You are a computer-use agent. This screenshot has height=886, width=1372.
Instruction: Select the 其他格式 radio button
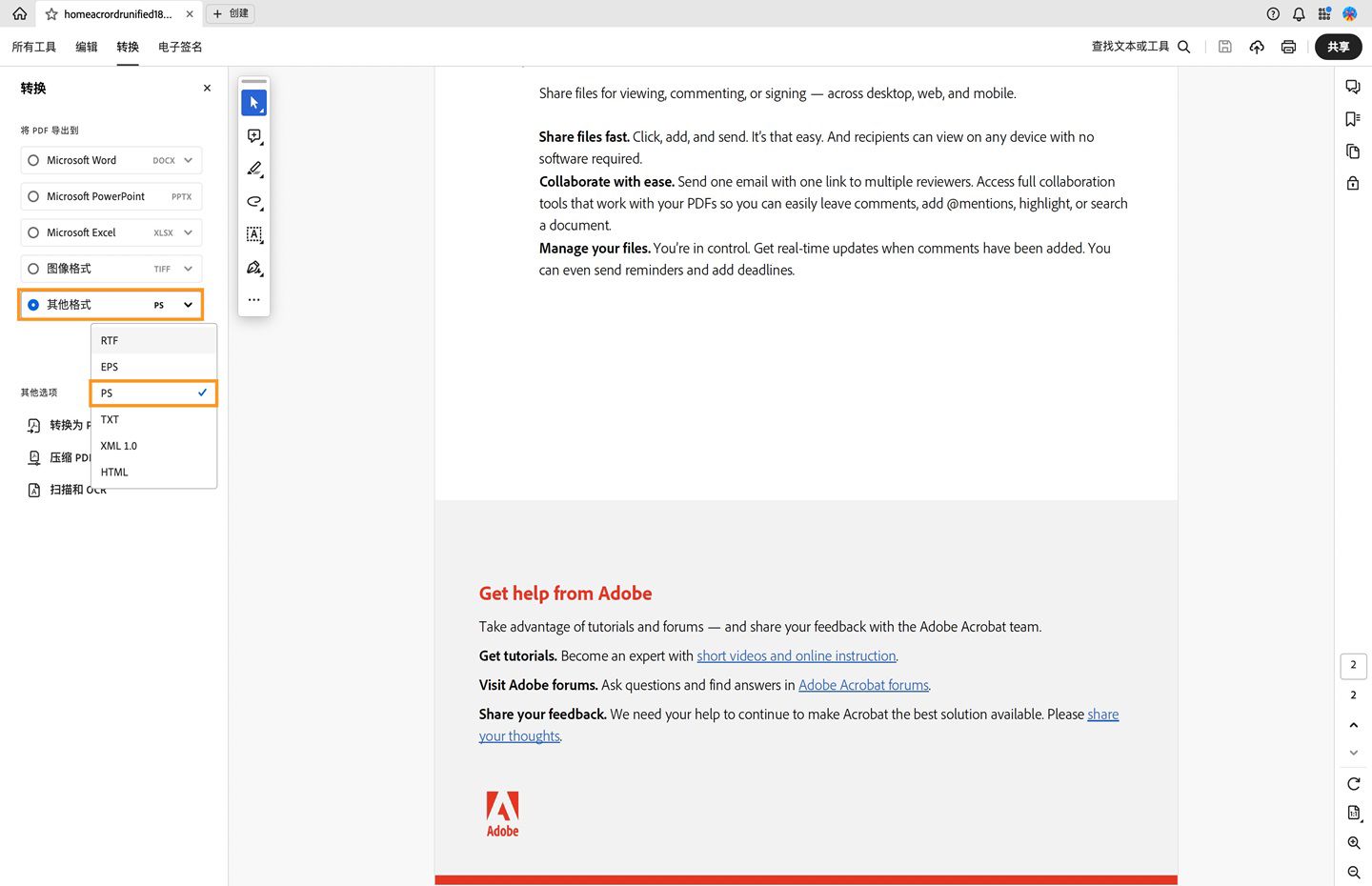point(33,305)
